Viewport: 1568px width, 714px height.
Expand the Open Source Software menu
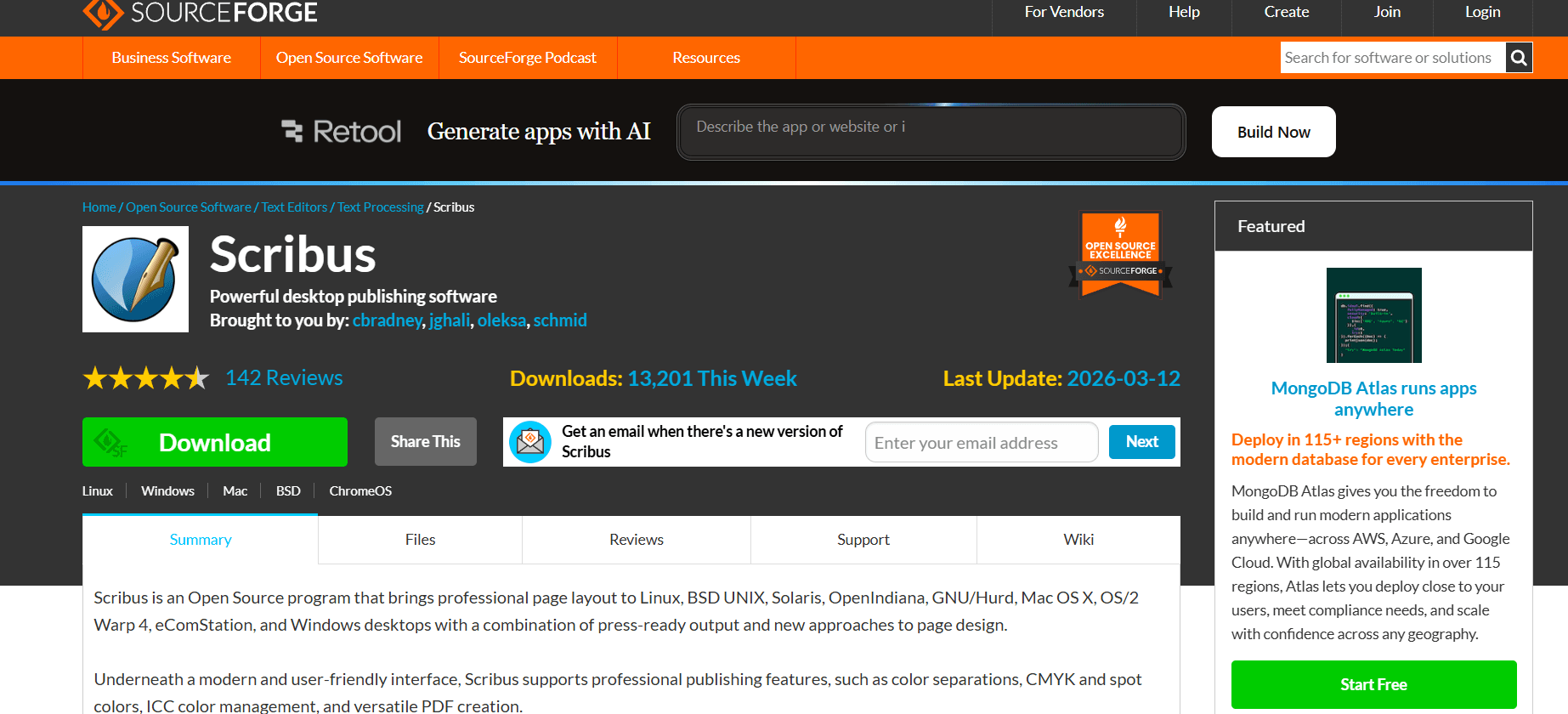(x=349, y=58)
